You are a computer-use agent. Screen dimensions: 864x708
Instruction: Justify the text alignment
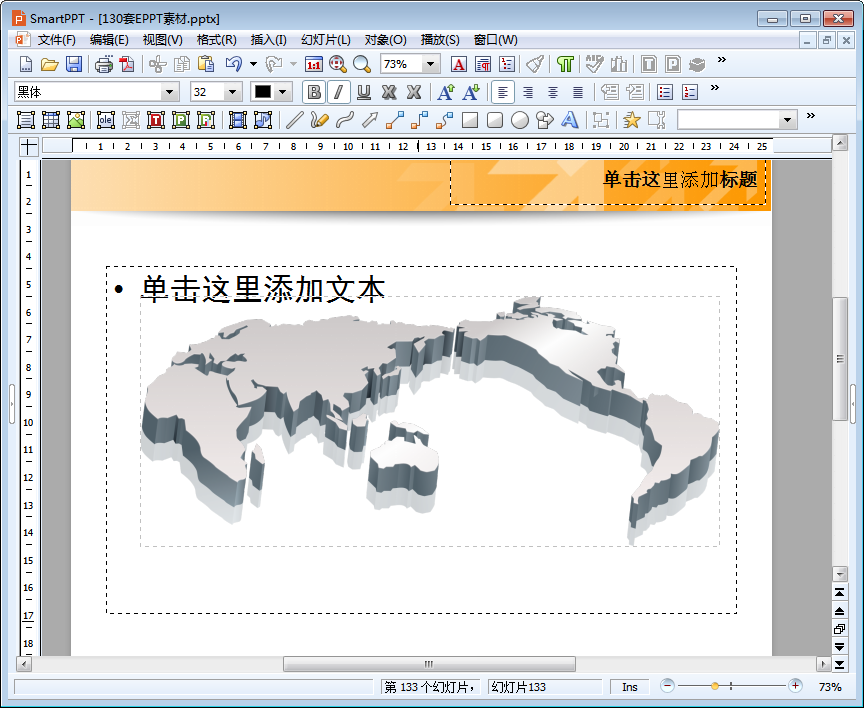[577, 92]
